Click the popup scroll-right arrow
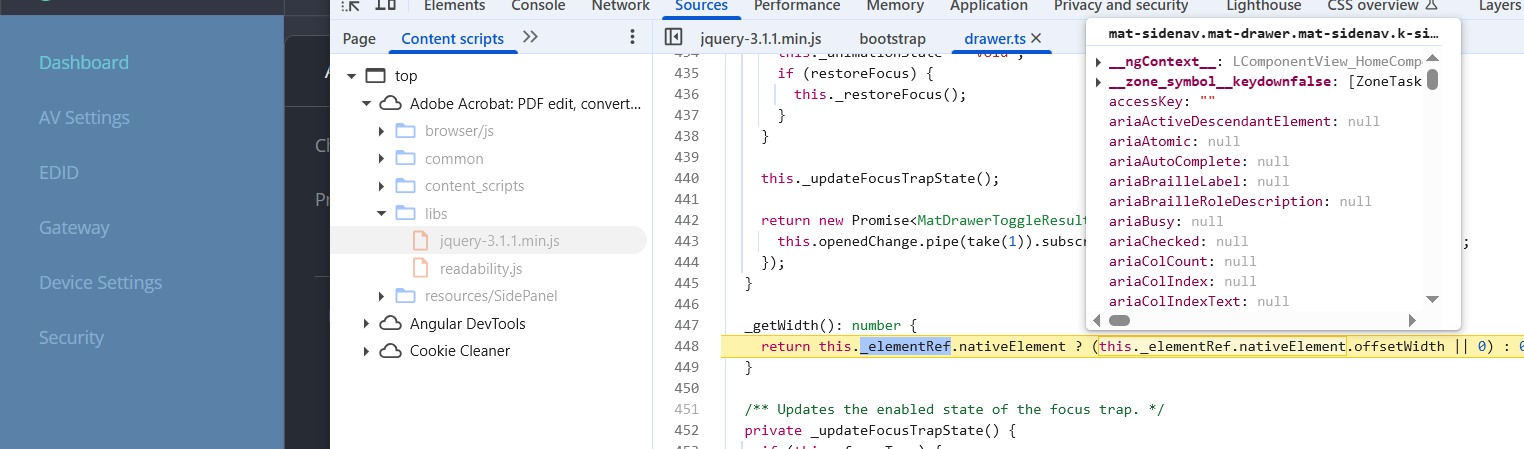The width and height of the screenshot is (1524, 449). pyautogui.click(x=1412, y=320)
